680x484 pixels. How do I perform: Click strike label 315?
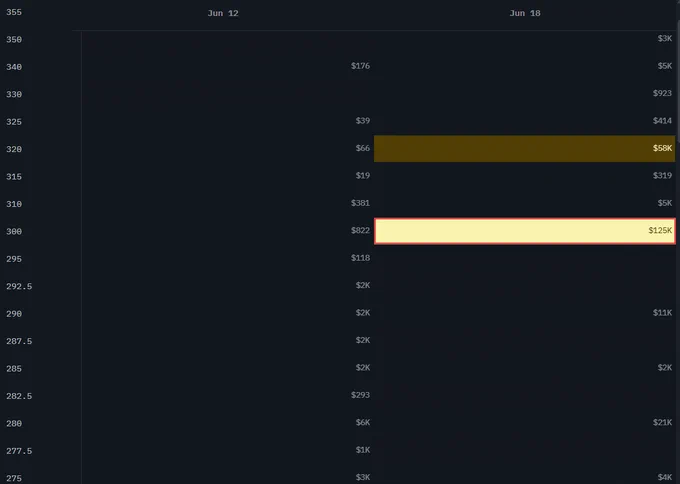coord(14,177)
